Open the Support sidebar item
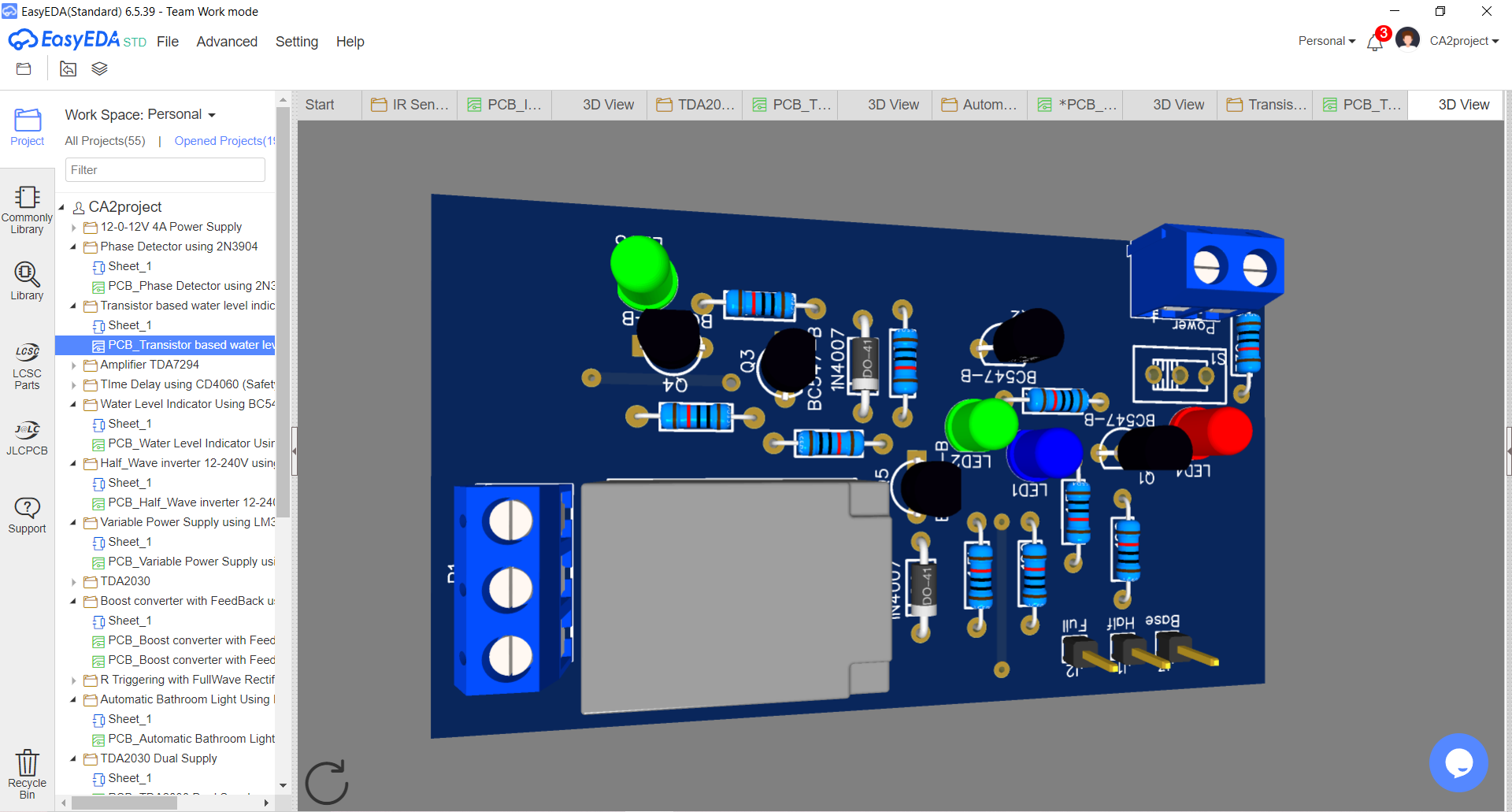Screen dimensions: 1512x812 pos(27,516)
